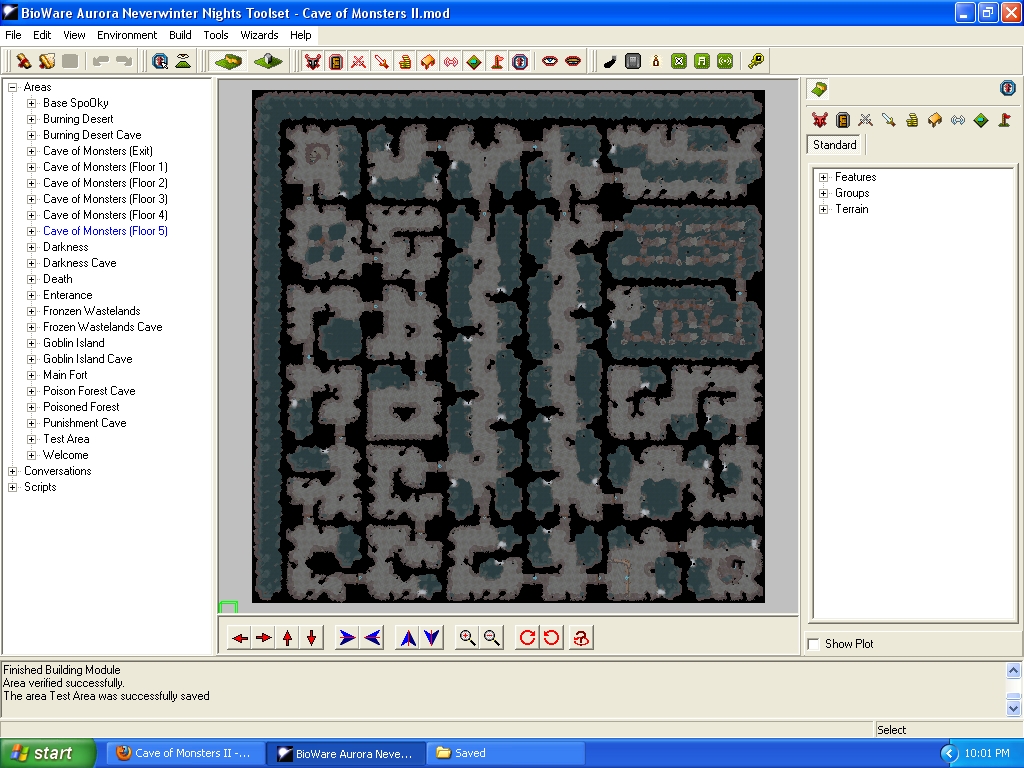Enable the Show Plot checkbox

coord(814,644)
